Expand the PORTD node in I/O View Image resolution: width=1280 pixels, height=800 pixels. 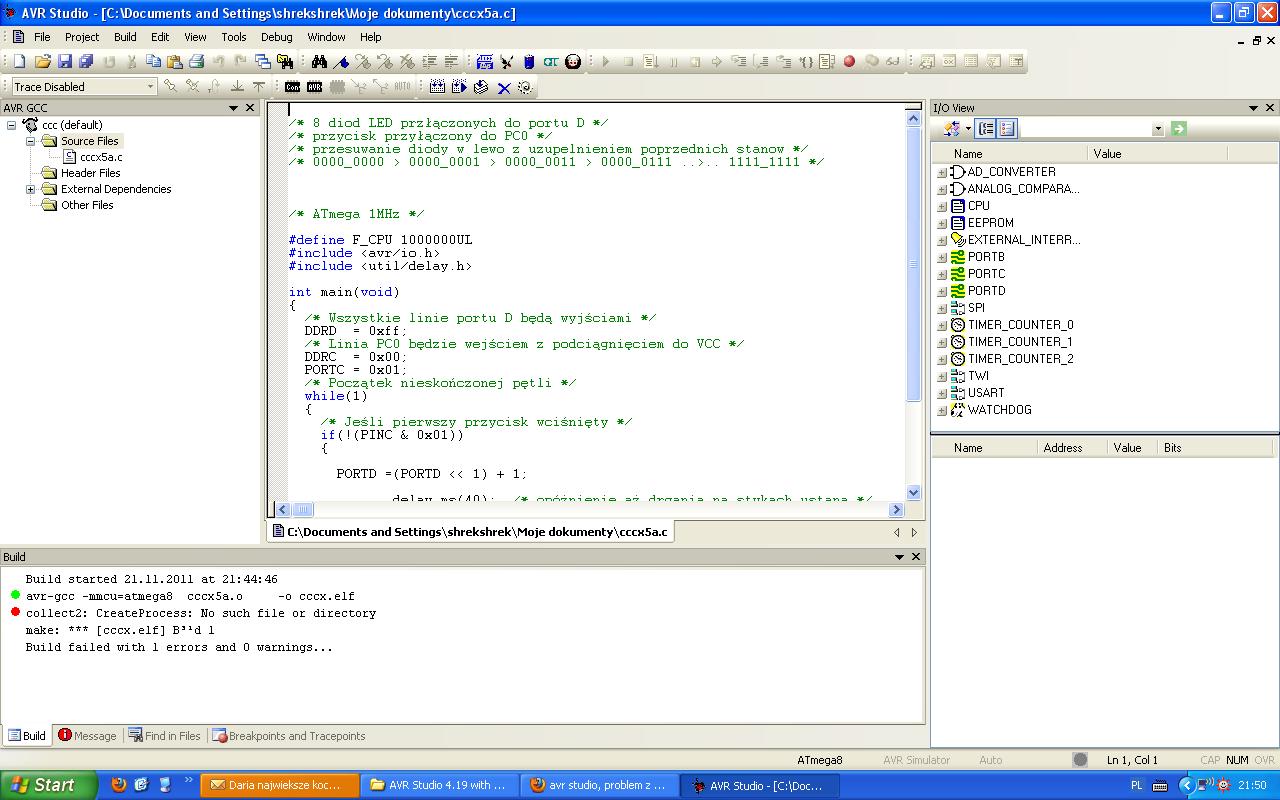point(941,291)
